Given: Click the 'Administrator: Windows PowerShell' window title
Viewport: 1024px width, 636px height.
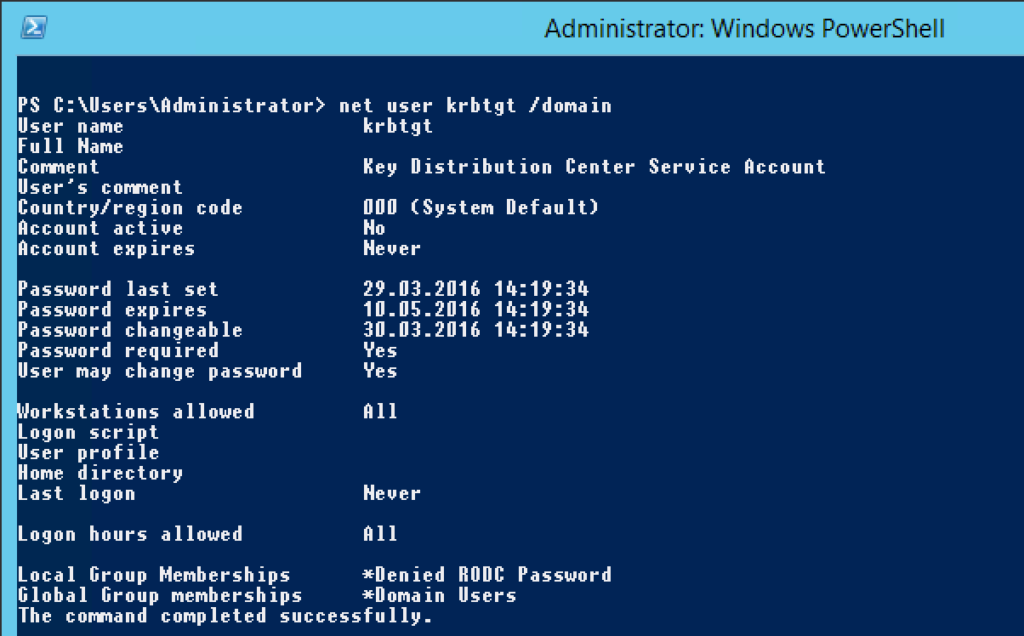Looking at the screenshot, I should coord(744,29).
